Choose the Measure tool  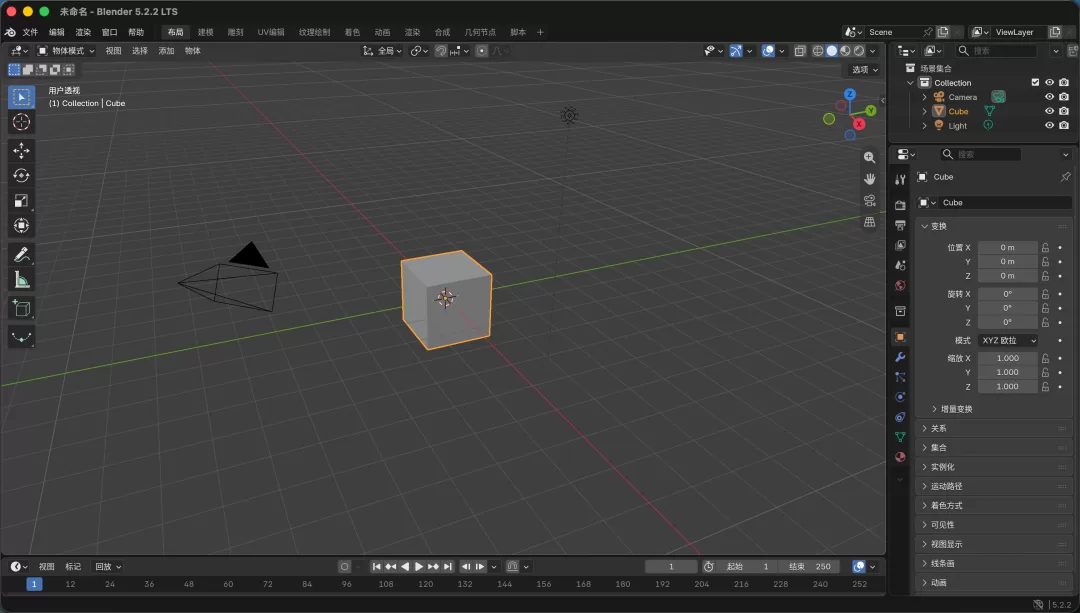[x=21, y=280]
